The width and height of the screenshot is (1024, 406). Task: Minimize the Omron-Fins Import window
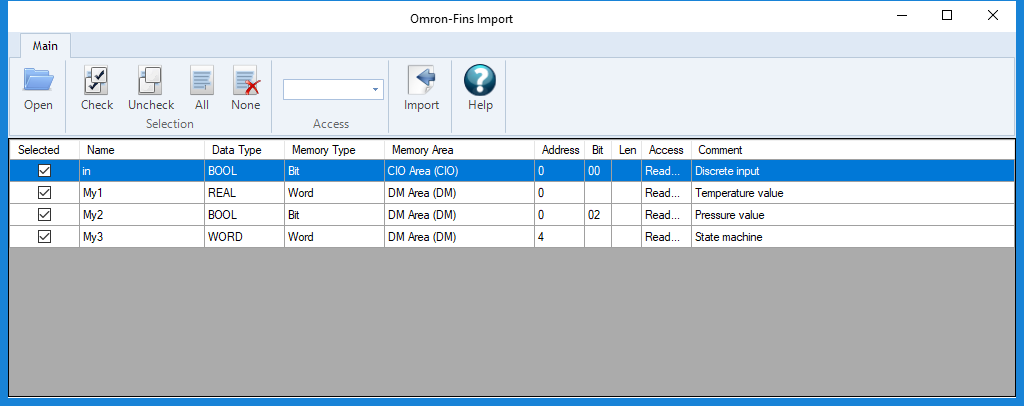[901, 16]
